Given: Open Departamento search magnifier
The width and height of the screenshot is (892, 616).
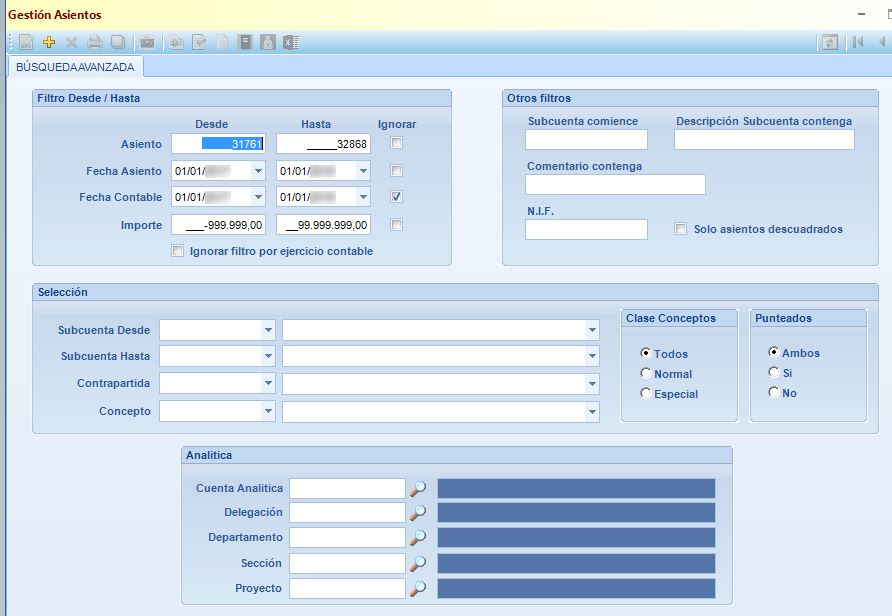Looking at the screenshot, I should [x=418, y=538].
